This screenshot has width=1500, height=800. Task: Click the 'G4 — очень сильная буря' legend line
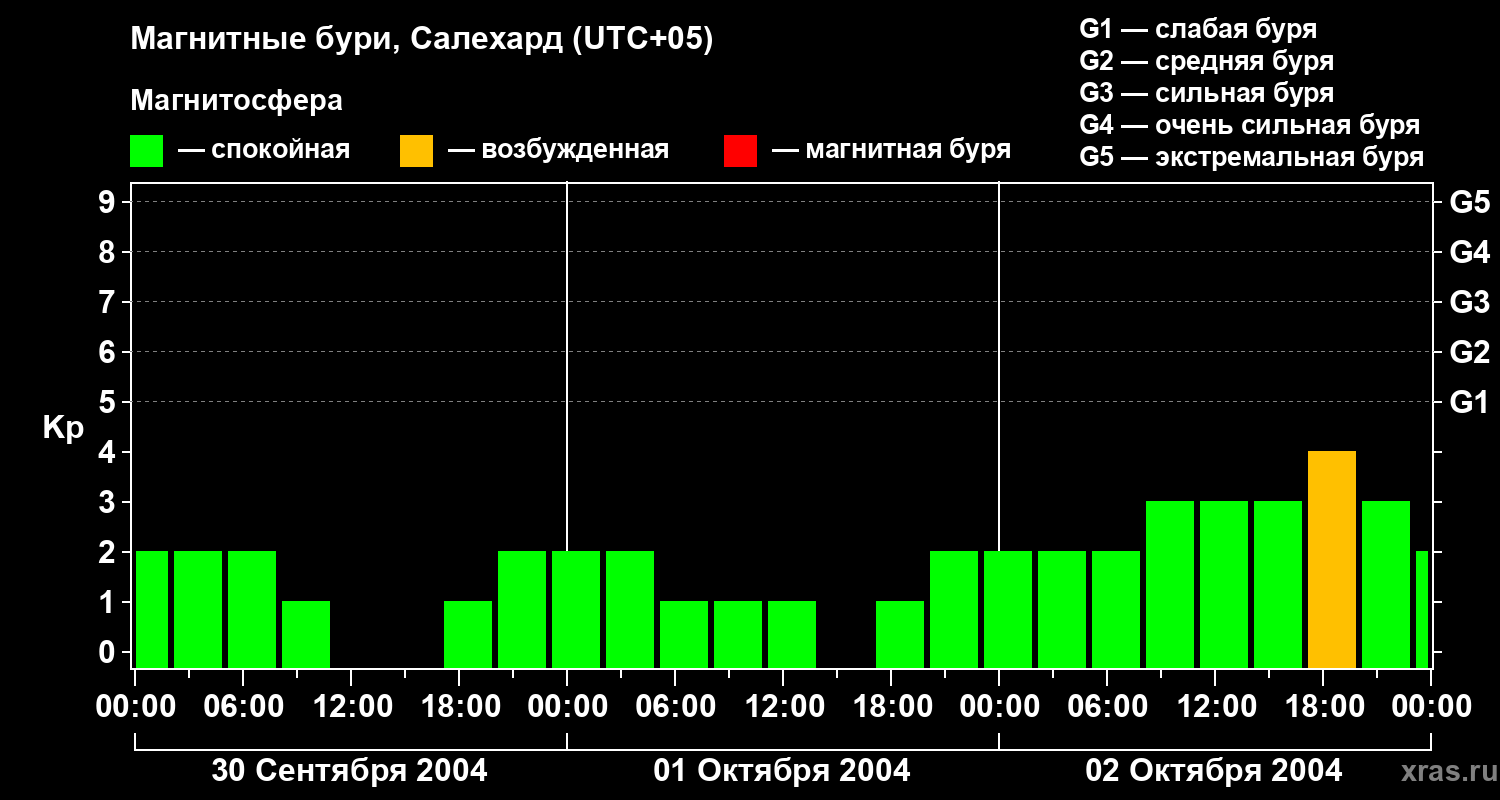(x=1249, y=125)
